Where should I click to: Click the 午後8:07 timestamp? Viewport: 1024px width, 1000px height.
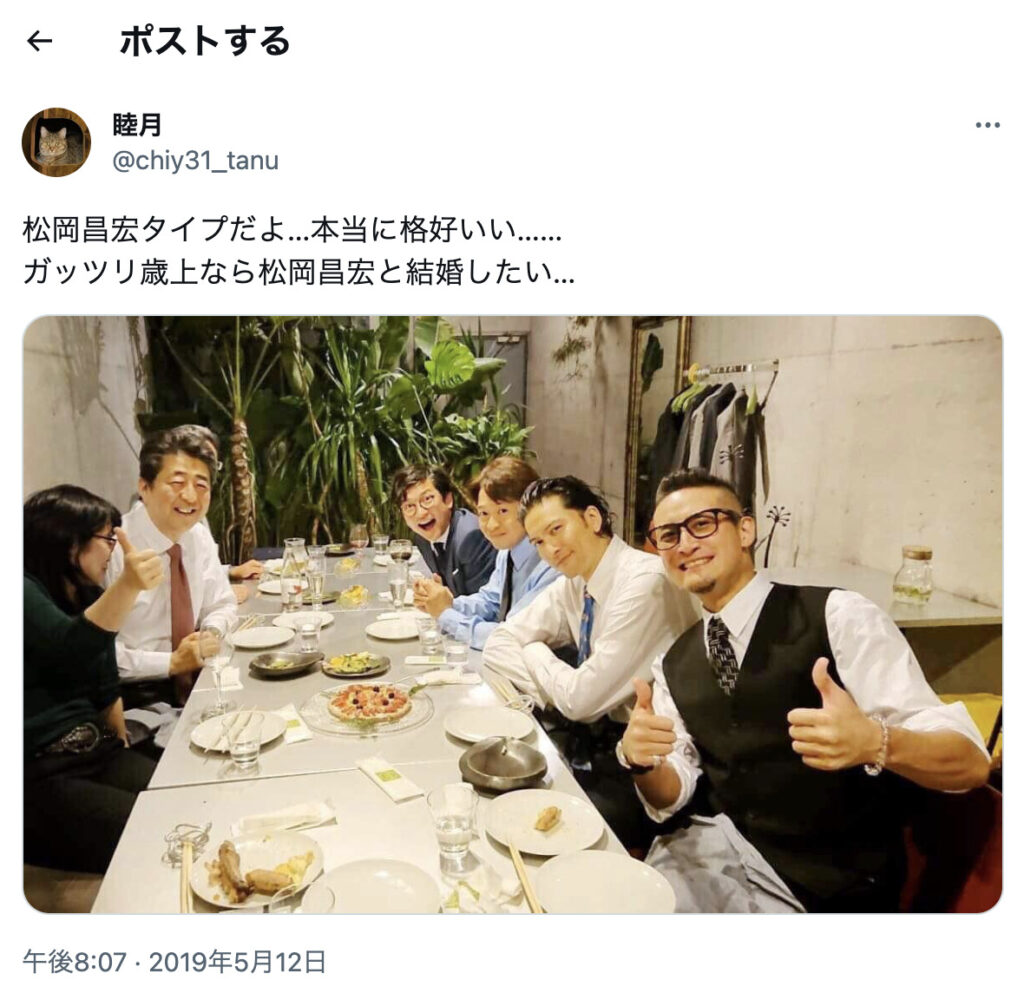[x=74, y=962]
